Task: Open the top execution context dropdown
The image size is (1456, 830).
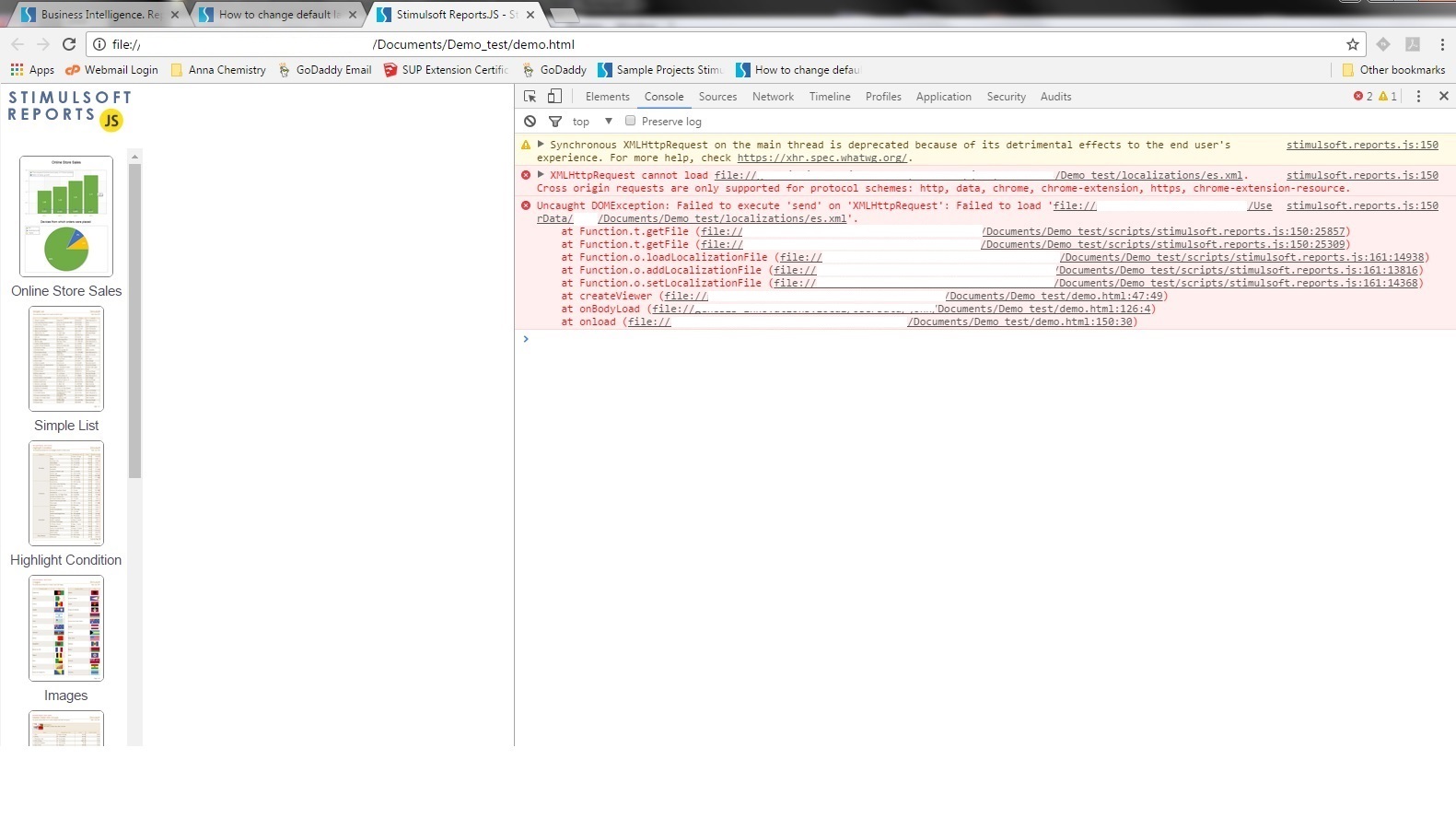Action: 592,121
